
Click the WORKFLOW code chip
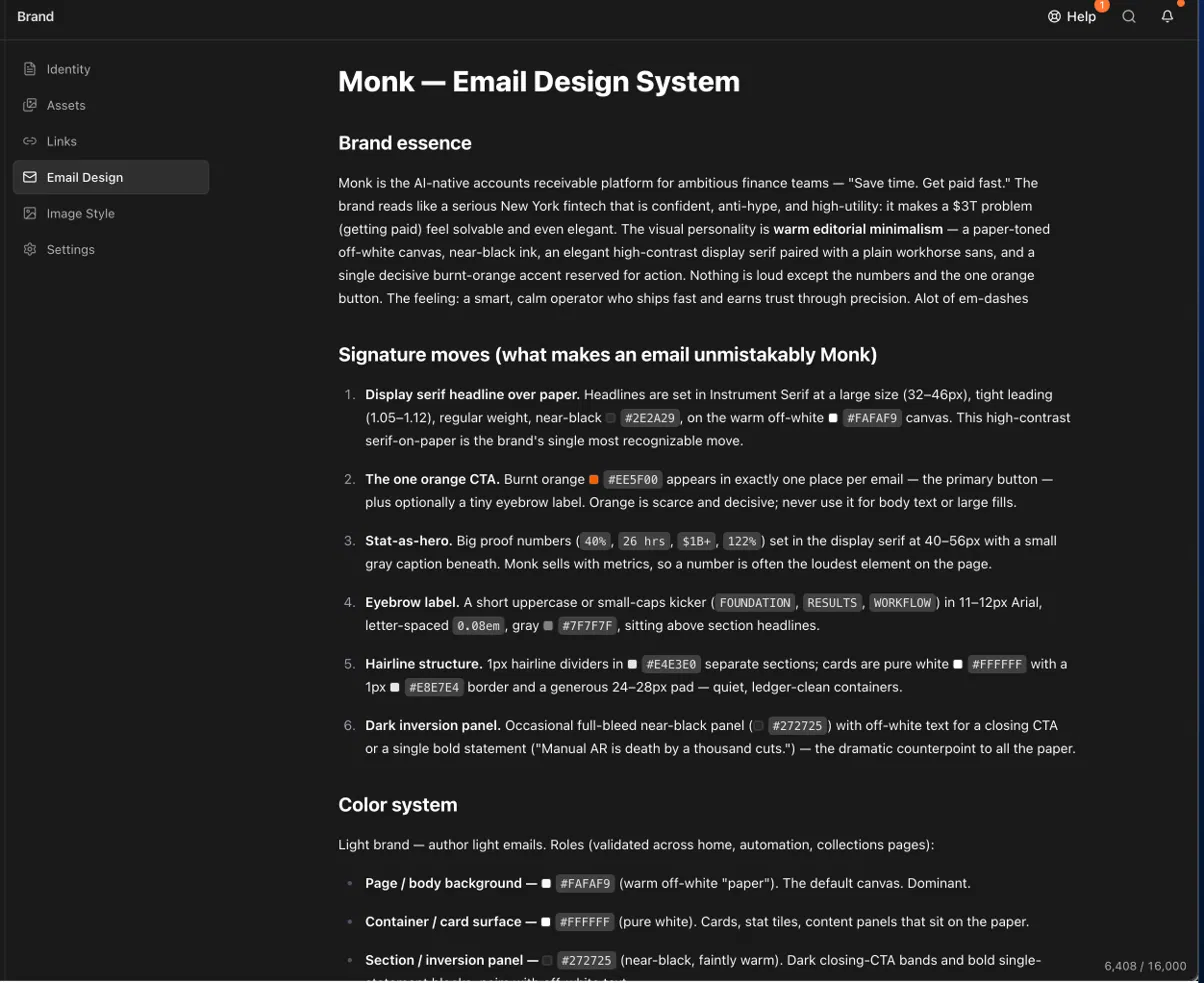pos(903,602)
